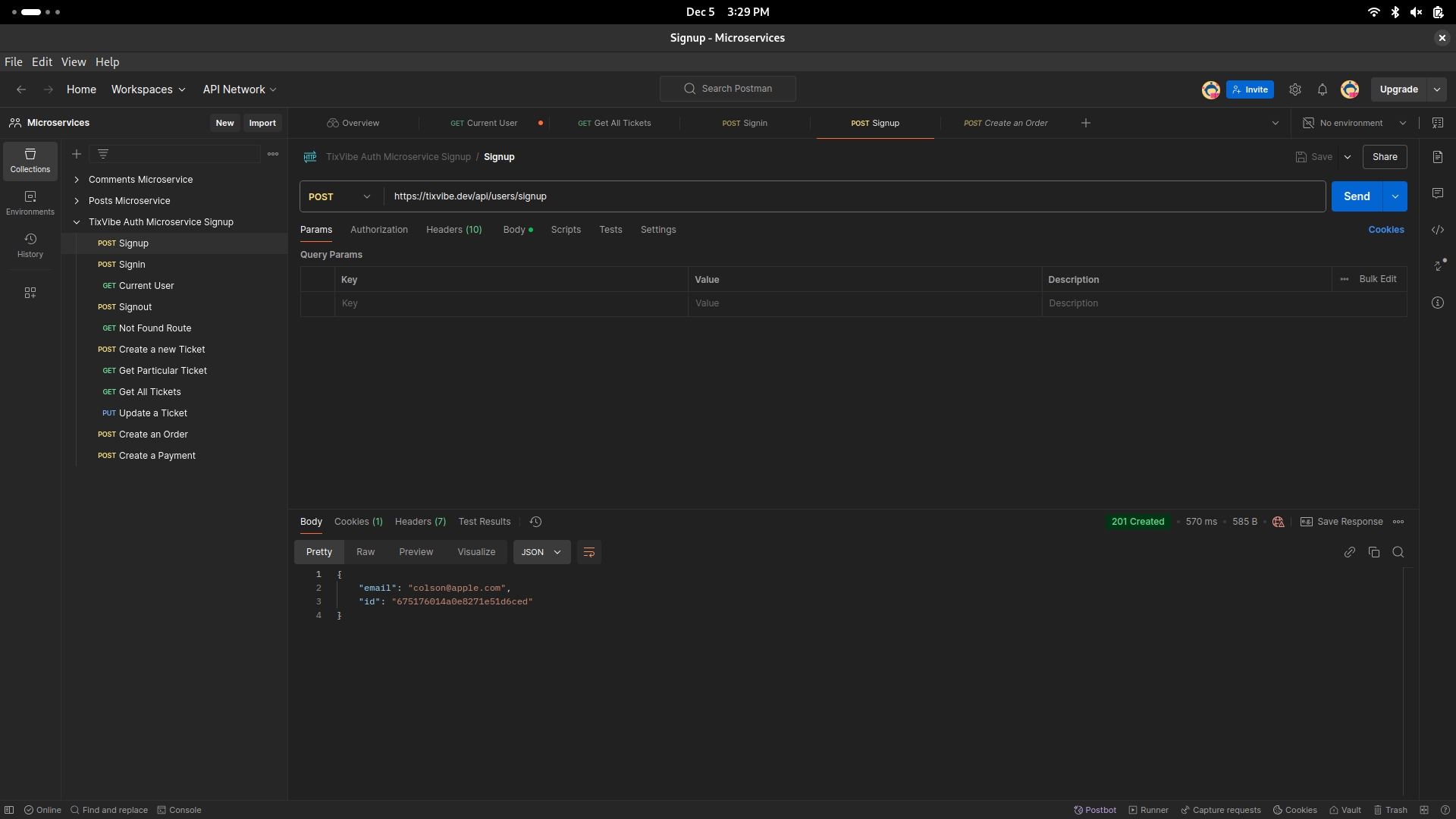Click the Invite button
Image resolution: width=1456 pixels, height=819 pixels.
[x=1250, y=89]
